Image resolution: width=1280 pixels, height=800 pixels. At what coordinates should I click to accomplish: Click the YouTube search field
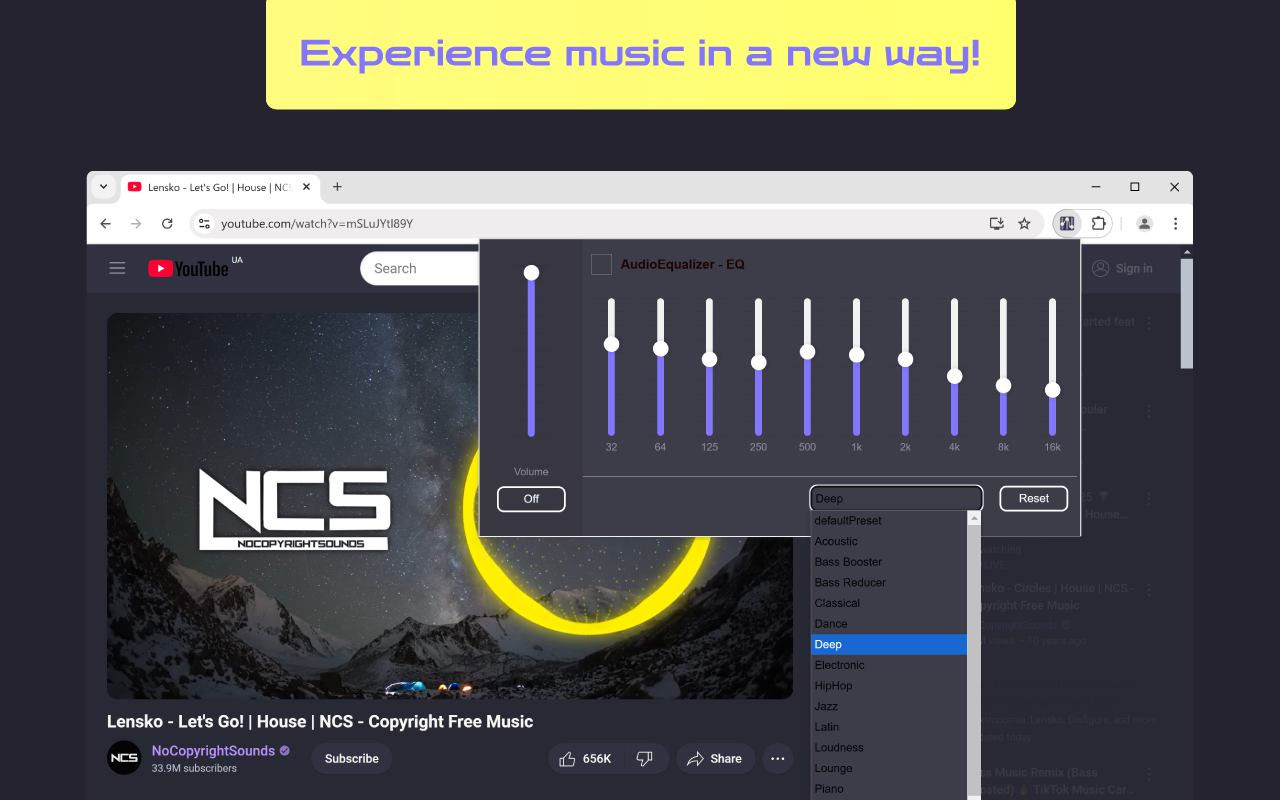click(420, 268)
